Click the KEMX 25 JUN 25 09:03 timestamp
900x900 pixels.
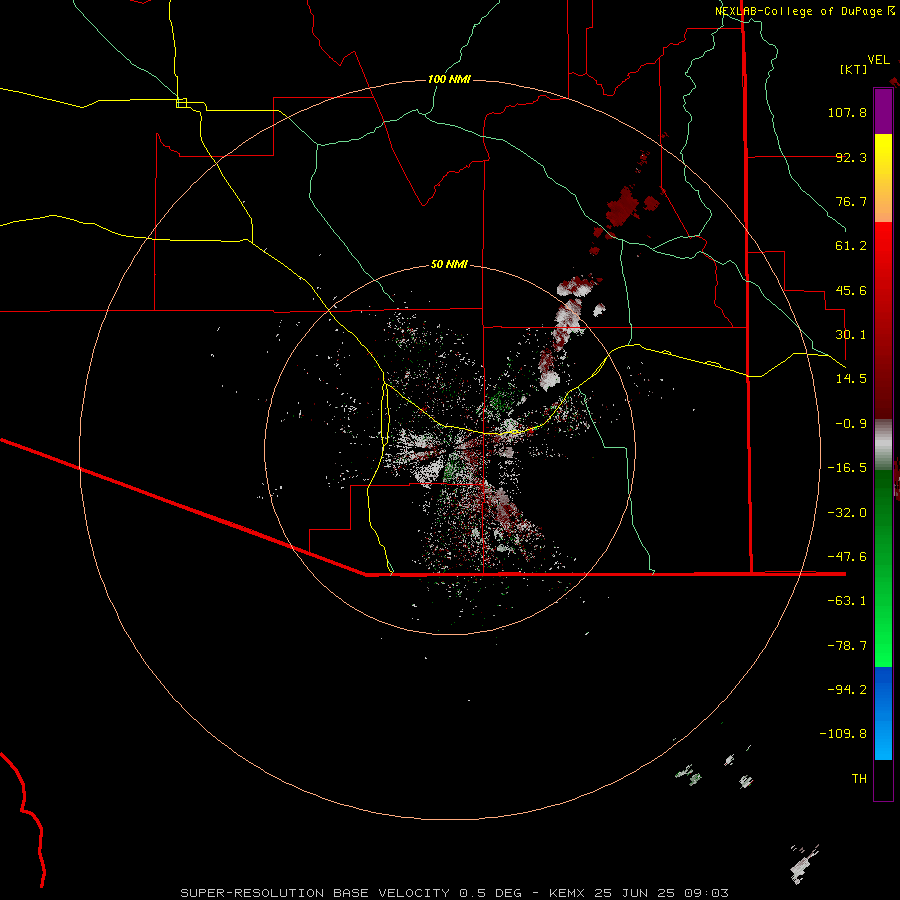pyautogui.click(x=639, y=893)
